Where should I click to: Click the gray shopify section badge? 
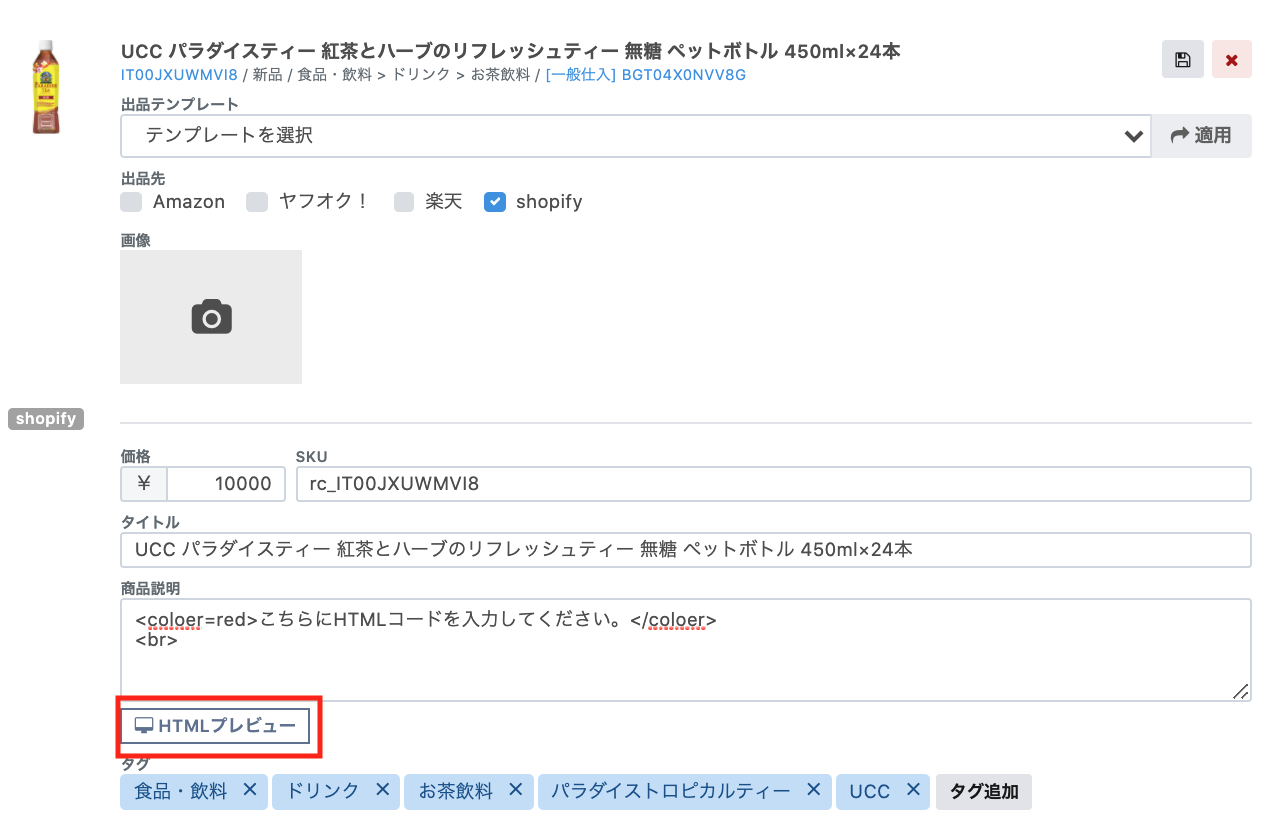pyautogui.click(x=46, y=419)
